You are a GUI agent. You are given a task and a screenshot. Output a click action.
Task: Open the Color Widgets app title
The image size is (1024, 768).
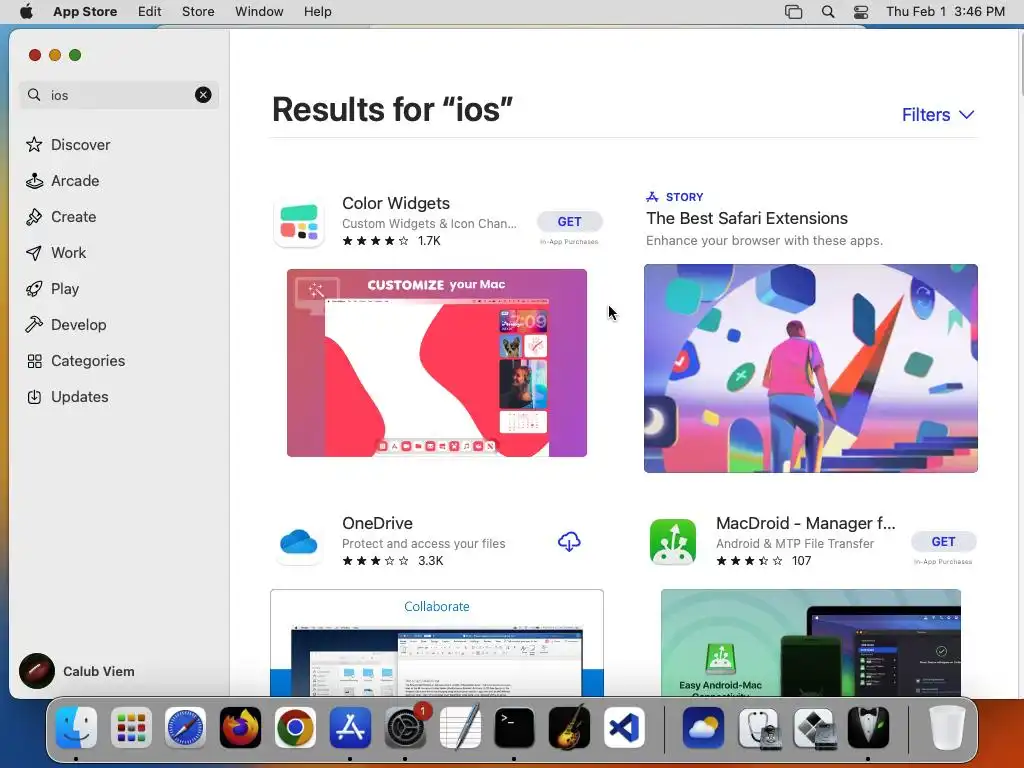click(396, 203)
